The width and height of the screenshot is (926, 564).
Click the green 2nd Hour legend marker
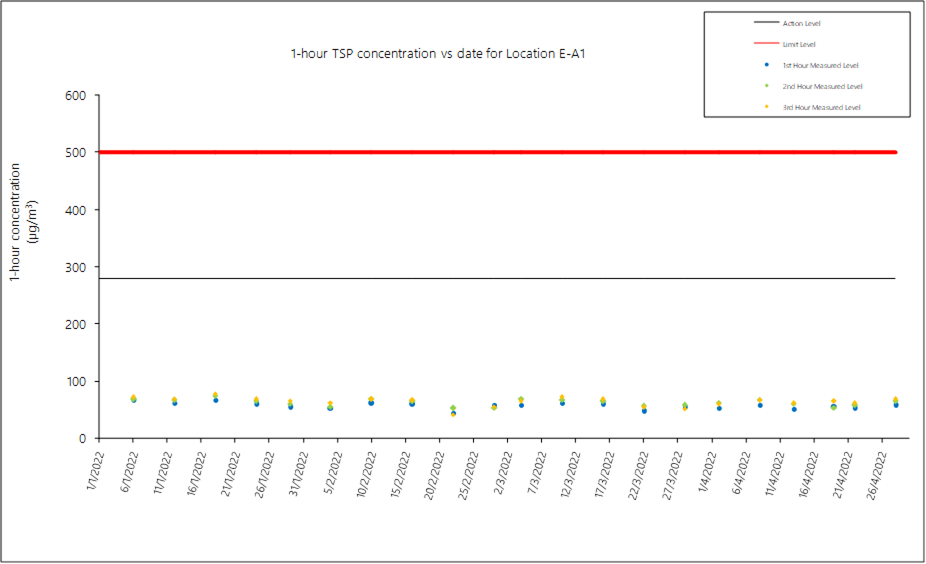click(766, 86)
